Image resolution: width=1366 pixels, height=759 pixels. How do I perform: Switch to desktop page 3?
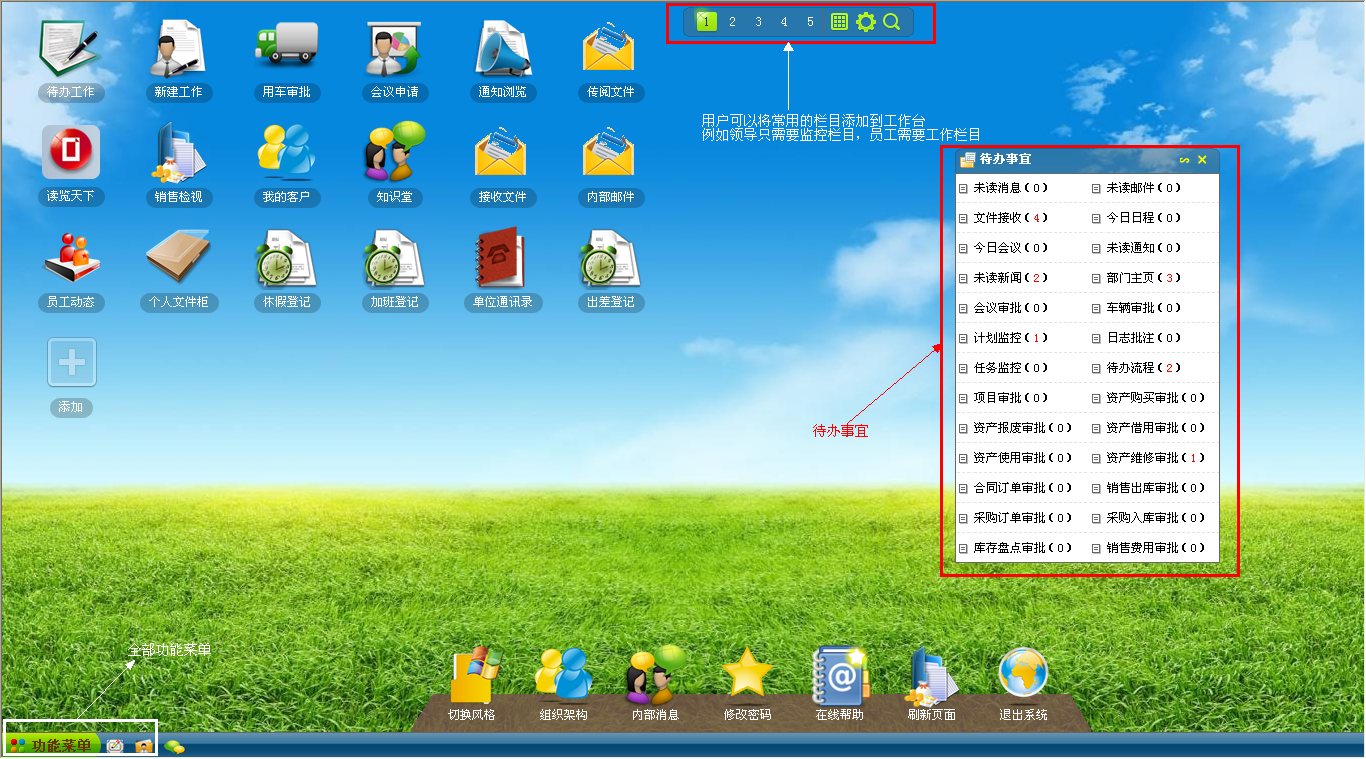point(758,21)
